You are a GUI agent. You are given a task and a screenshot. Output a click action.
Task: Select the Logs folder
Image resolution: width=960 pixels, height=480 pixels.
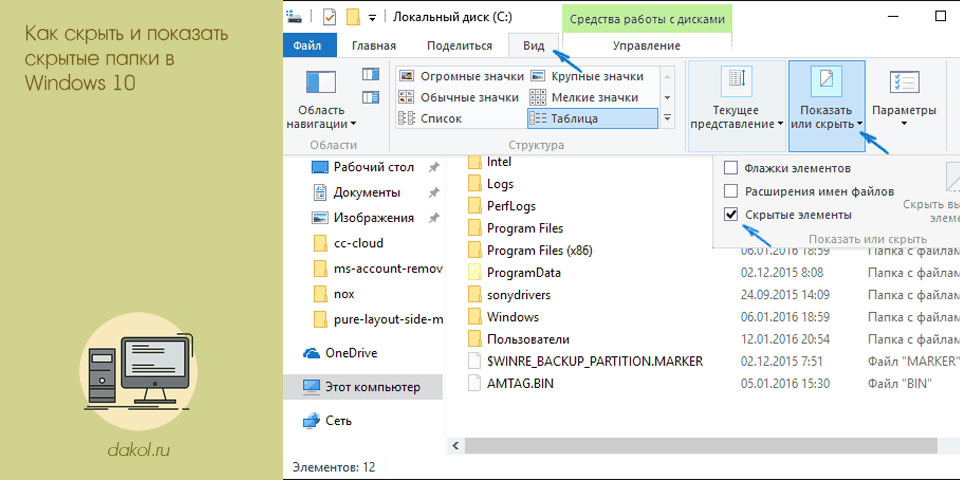tap(491, 184)
